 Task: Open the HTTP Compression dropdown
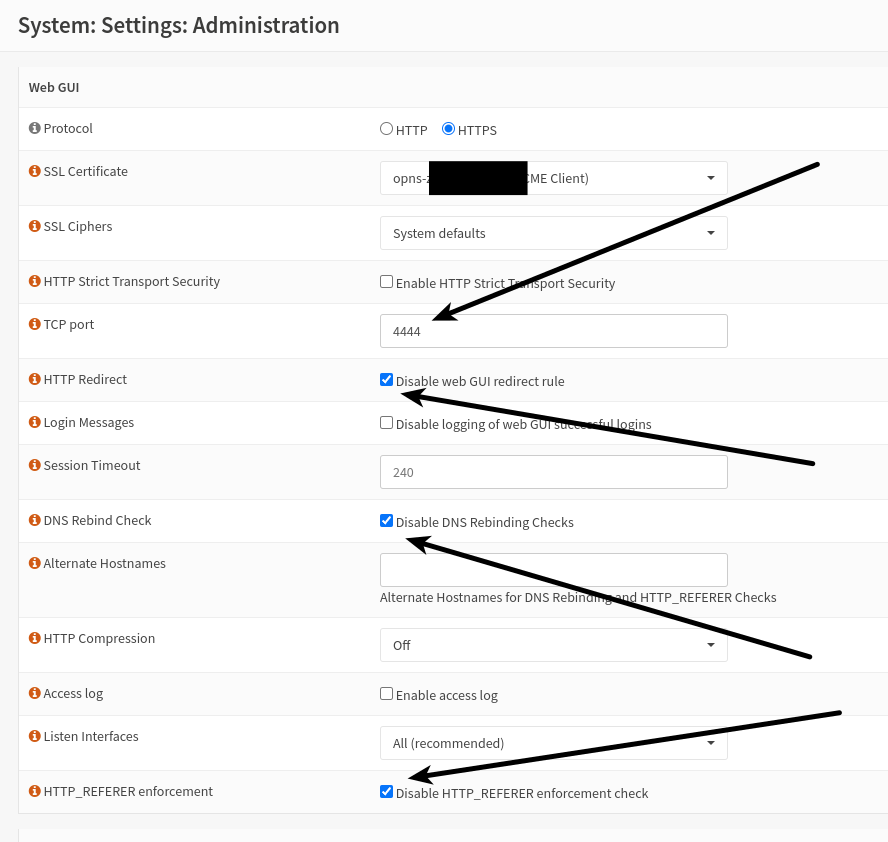[x=553, y=645]
